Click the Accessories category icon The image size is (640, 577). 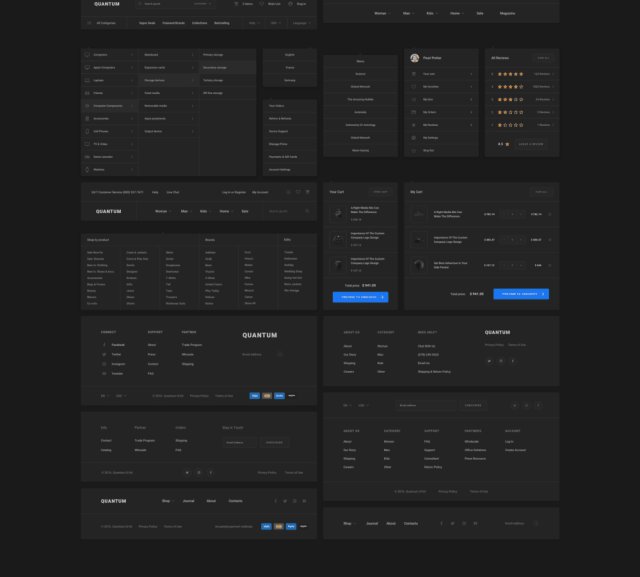pos(87,118)
